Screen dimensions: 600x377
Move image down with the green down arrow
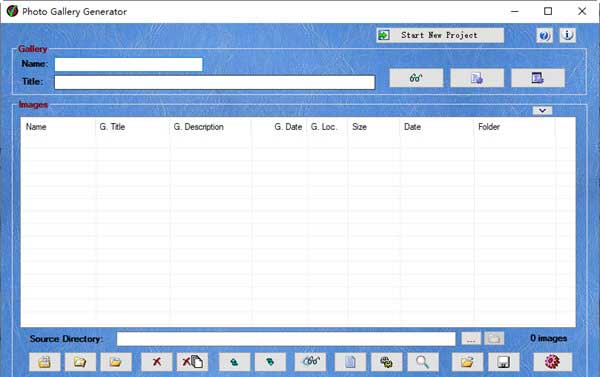(x=270, y=362)
